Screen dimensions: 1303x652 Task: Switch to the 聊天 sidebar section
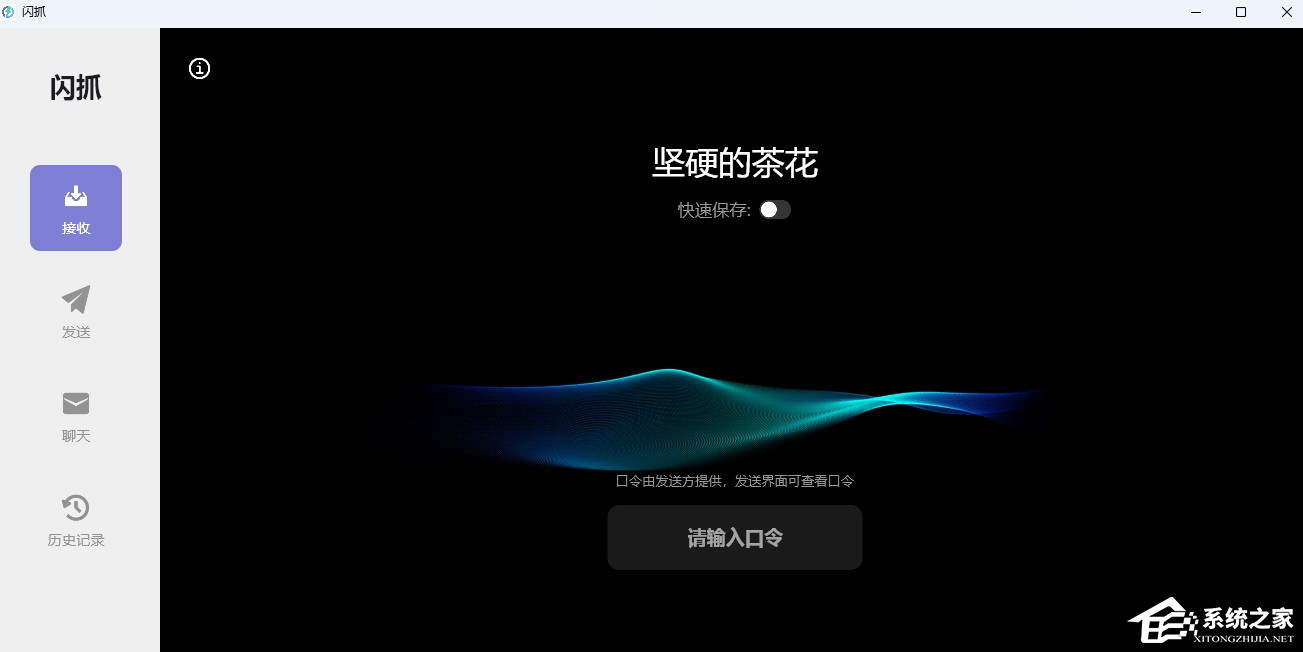[75, 415]
